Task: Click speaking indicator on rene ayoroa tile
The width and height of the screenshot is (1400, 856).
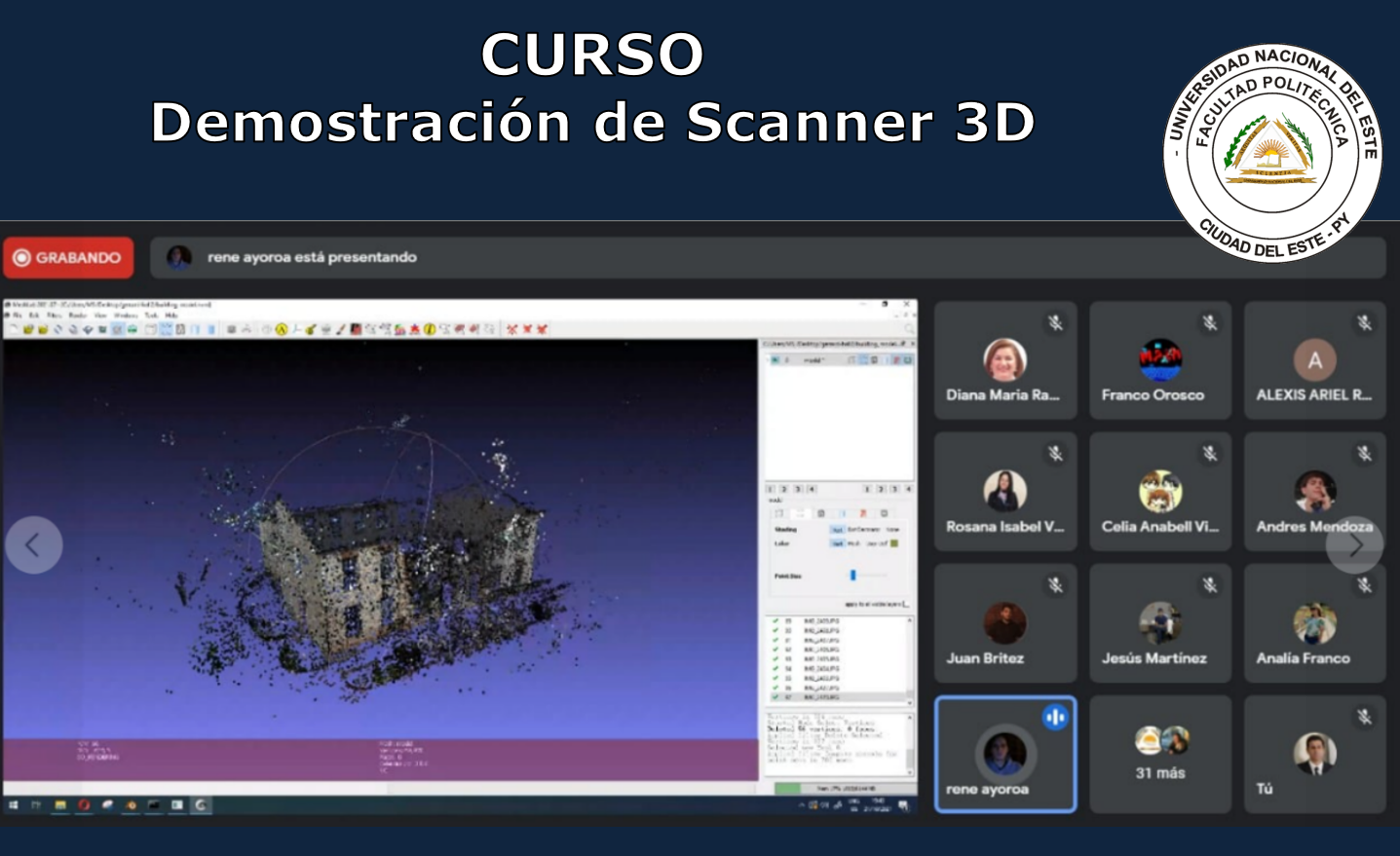Action: pos(1054,718)
